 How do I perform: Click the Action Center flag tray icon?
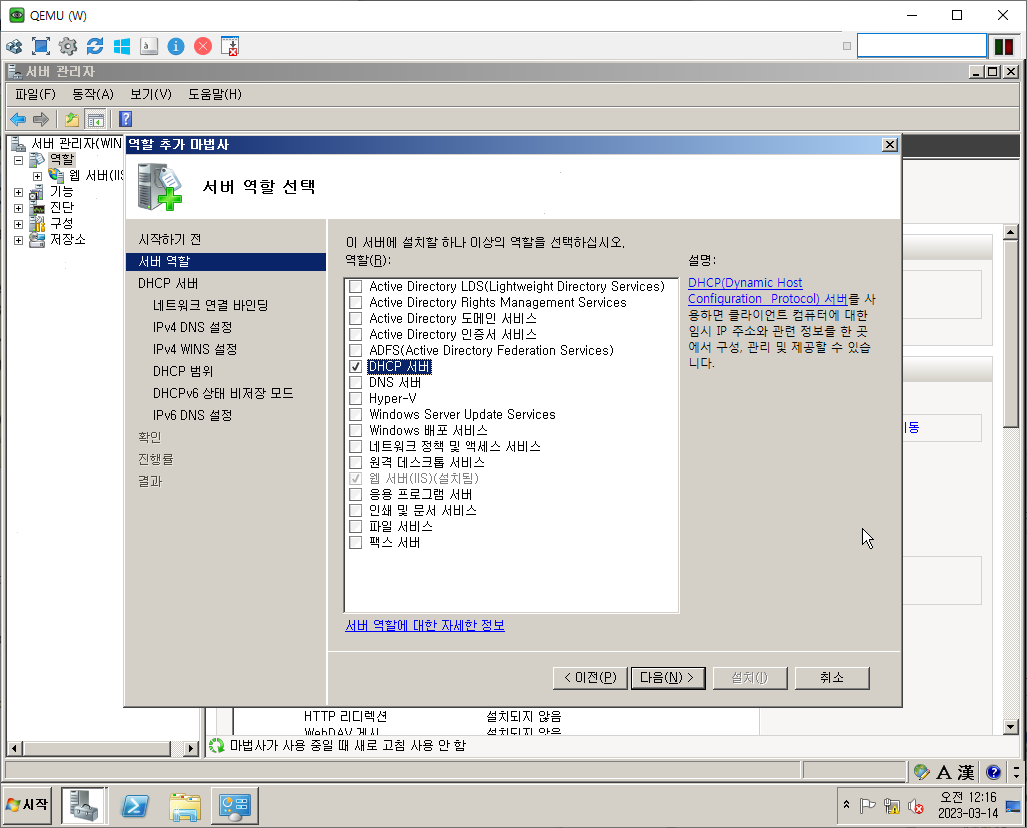point(867,806)
